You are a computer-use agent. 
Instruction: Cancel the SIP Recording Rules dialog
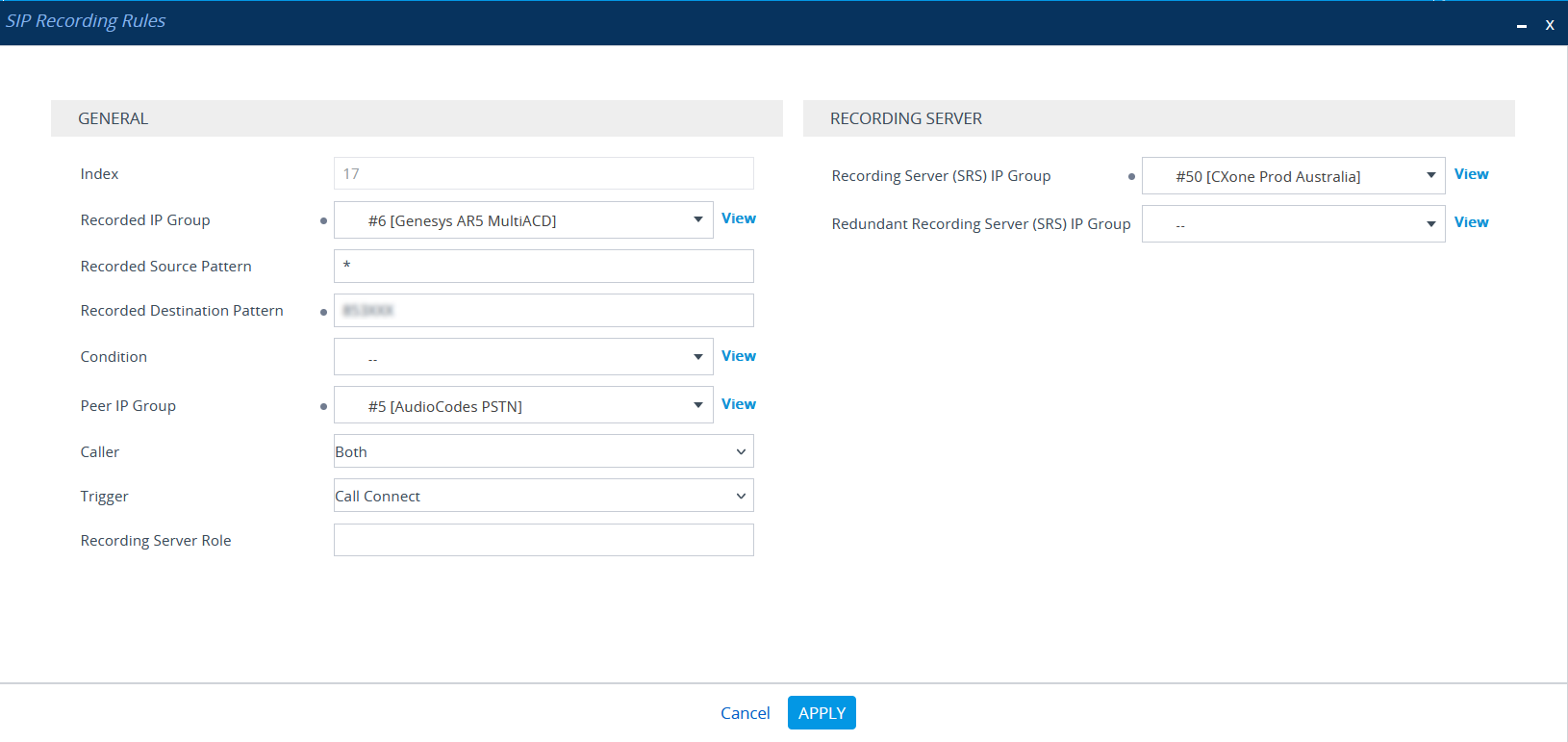pos(745,713)
